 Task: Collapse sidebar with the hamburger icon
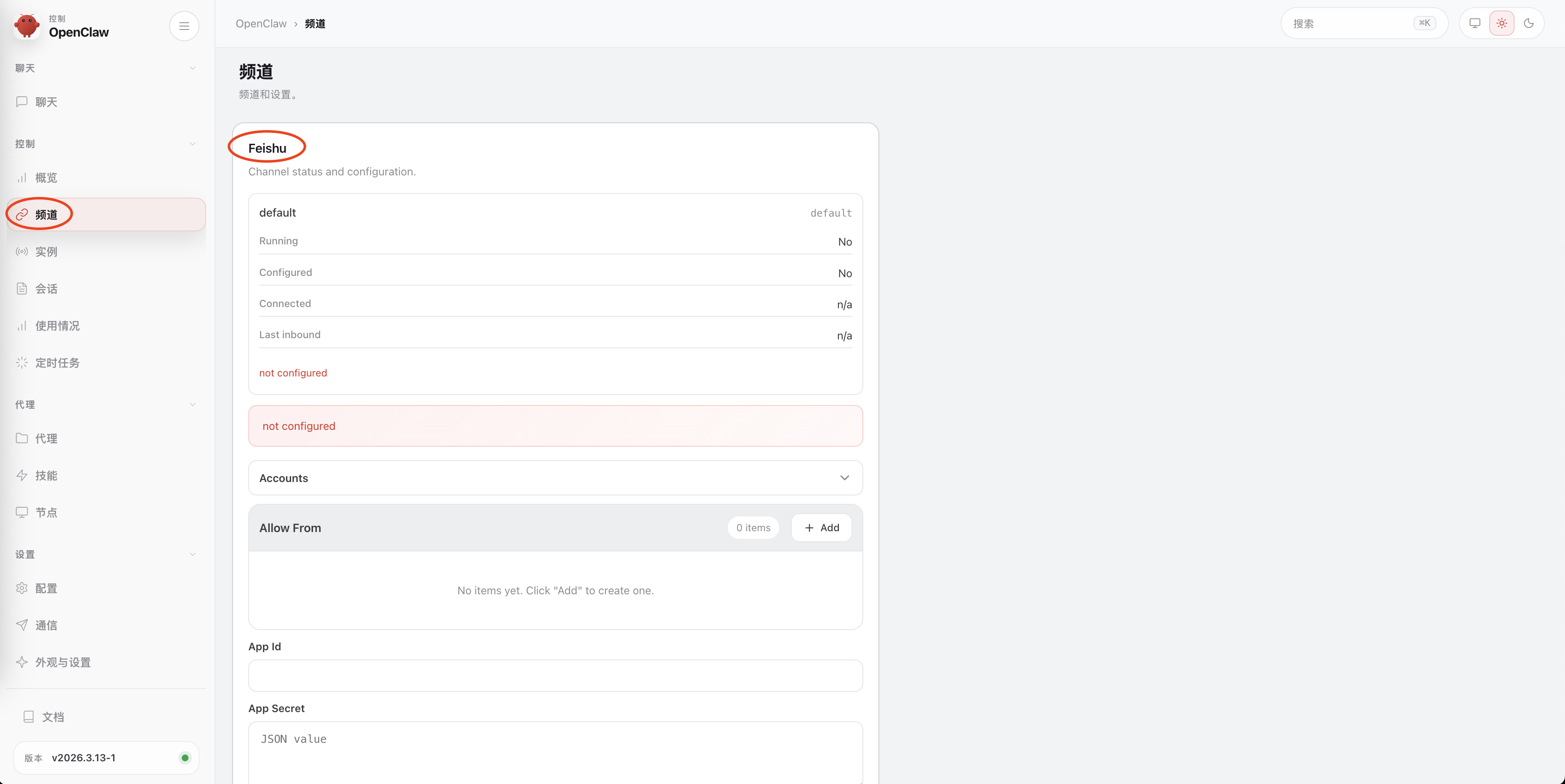[x=184, y=26]
